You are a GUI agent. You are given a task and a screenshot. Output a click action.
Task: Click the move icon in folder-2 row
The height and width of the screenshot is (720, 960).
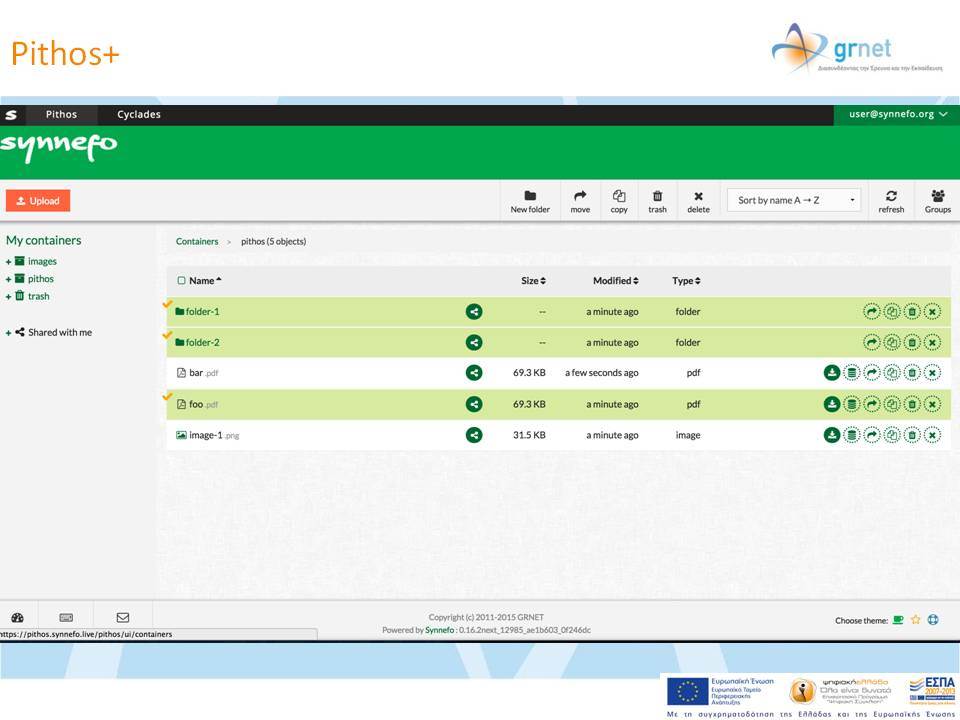871,342
